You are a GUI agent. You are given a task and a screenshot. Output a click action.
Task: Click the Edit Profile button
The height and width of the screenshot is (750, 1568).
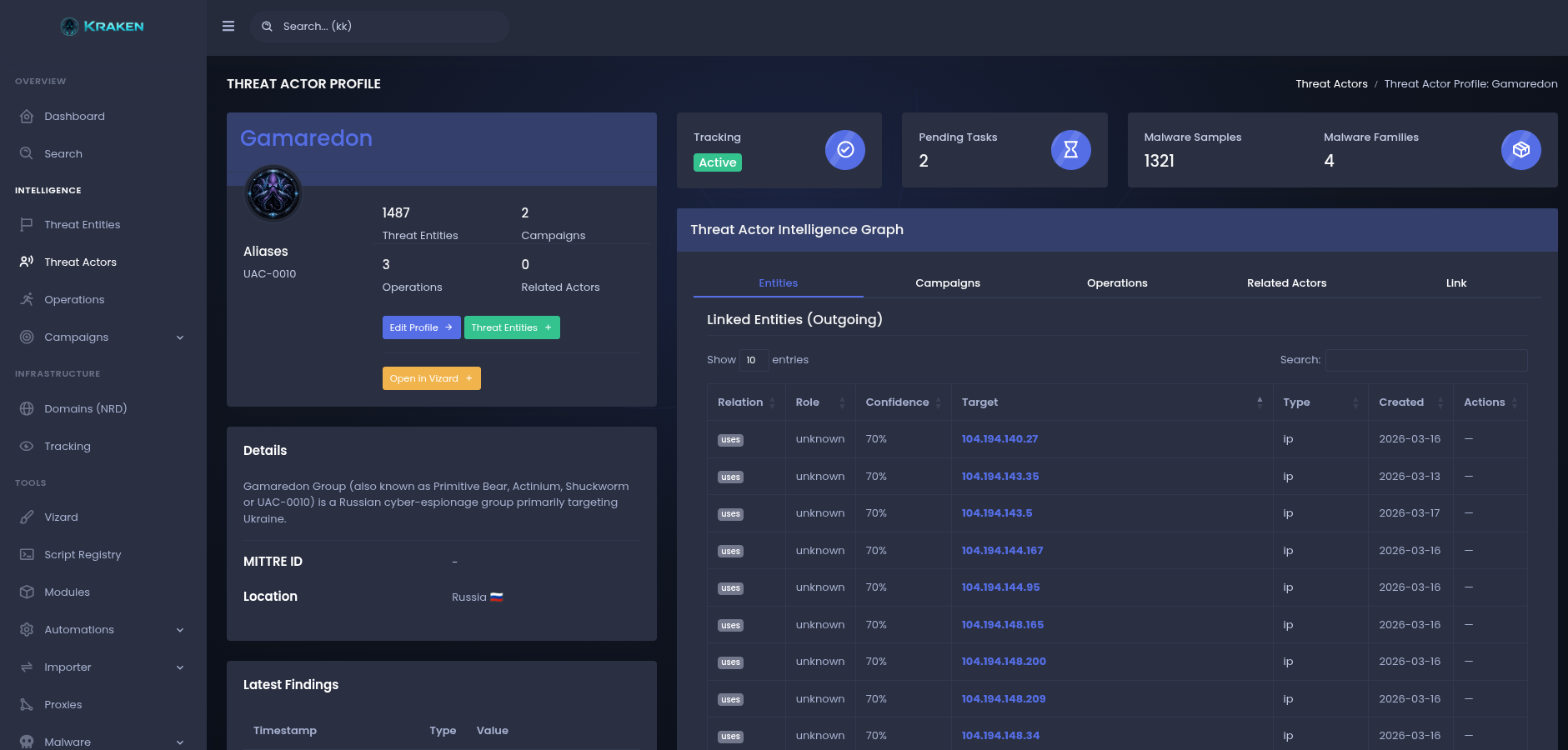[421, 327]
